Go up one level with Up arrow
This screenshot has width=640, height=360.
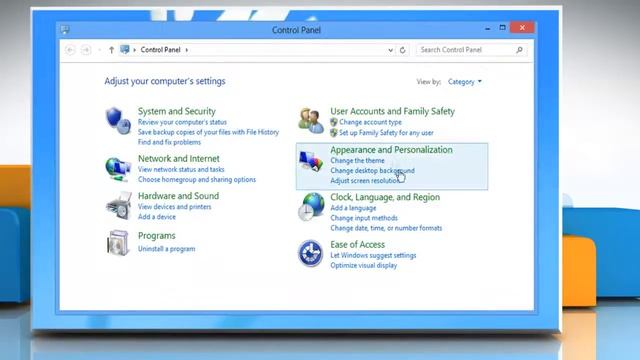111,50
